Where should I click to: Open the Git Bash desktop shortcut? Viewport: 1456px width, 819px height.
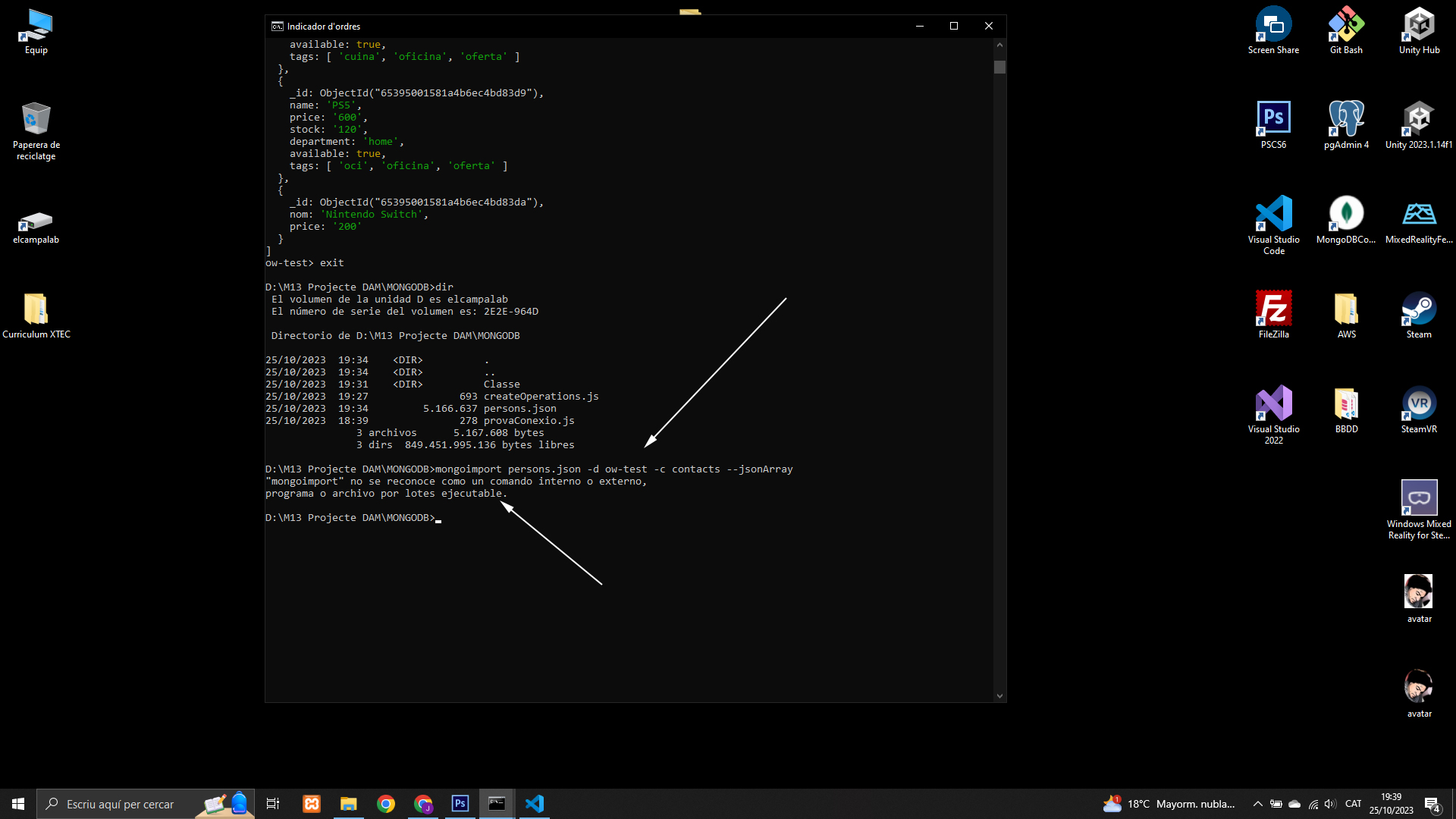tap(1346, 32)
